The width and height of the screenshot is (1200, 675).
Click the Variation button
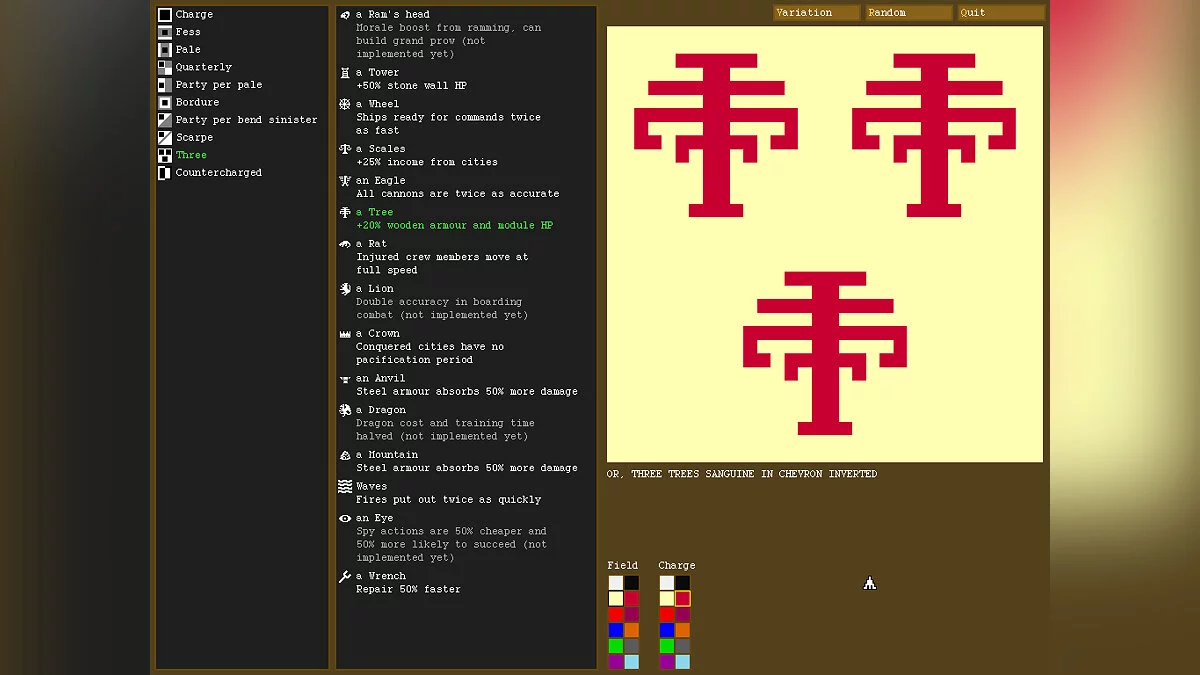click(816, 13)
